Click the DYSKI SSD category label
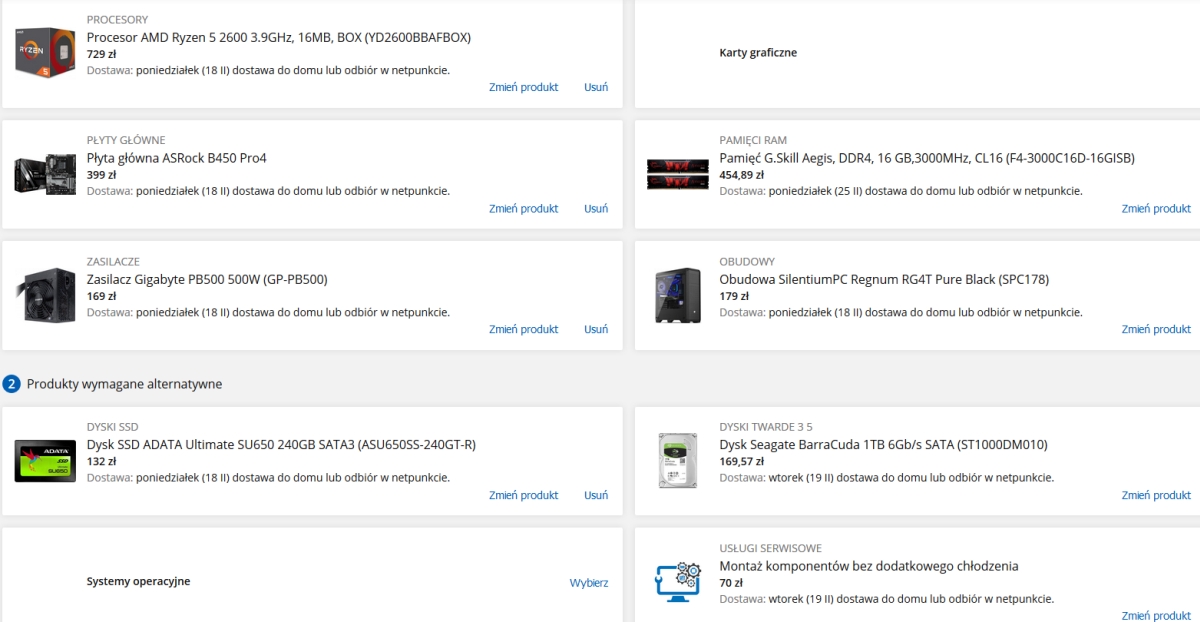Screen dimensions: 1200x622 pos(112,427)
